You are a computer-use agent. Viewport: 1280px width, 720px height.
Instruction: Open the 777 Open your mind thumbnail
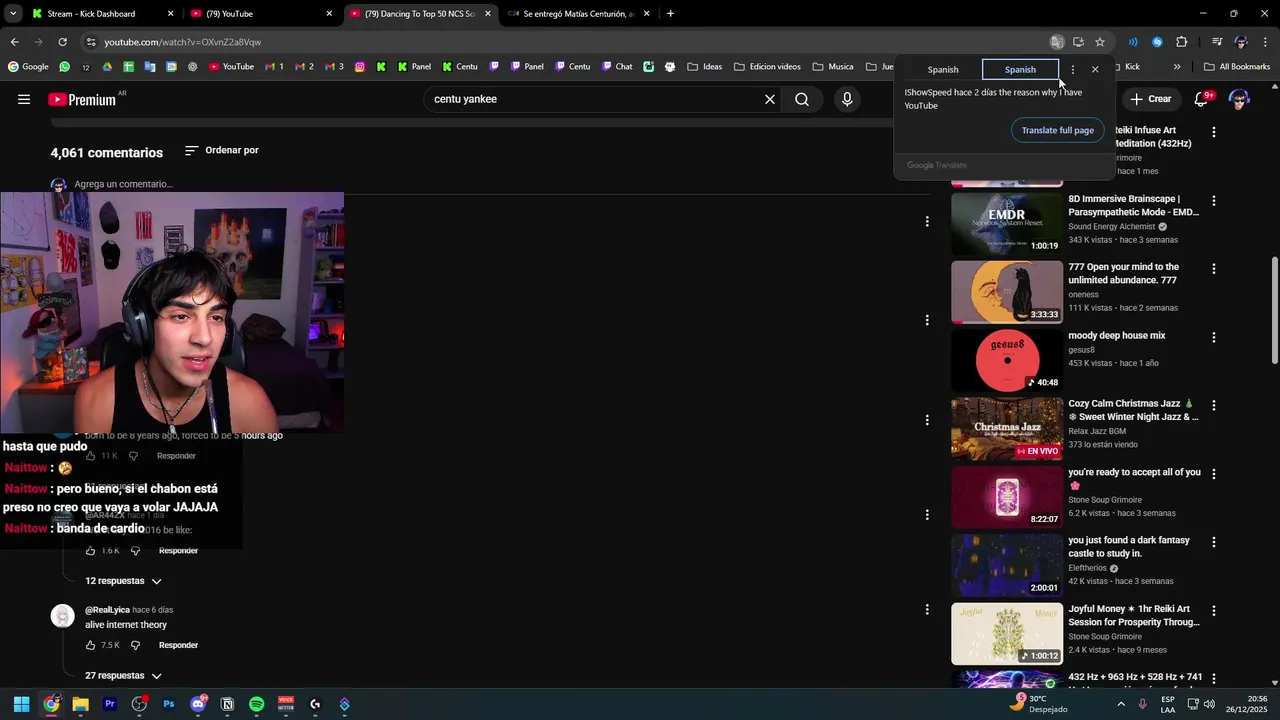1007,292
